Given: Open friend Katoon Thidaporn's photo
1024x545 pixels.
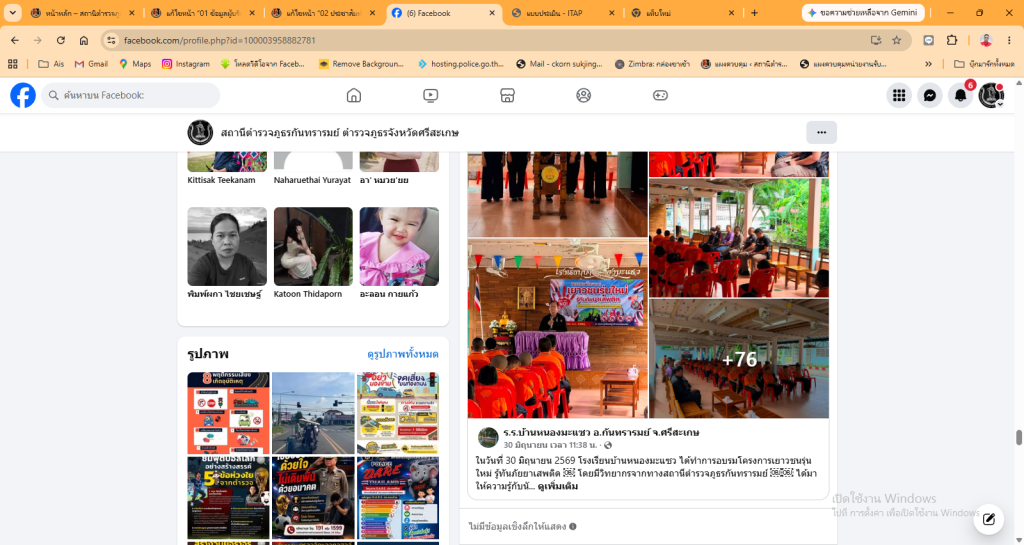Looking at the screenshot, I should click(313, 247).
